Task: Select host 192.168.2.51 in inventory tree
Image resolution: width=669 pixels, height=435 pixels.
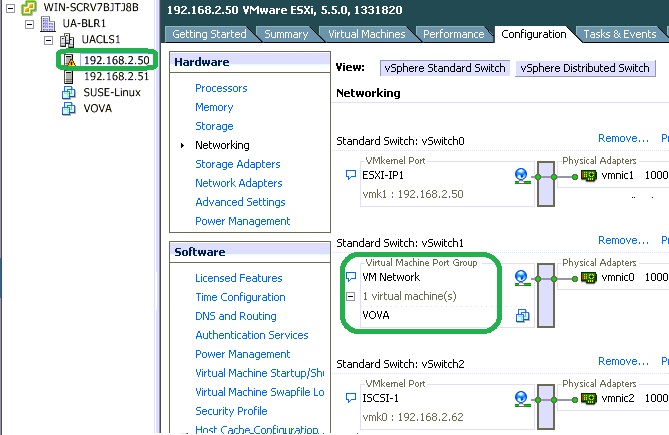Action: click(x=116, y=76)
